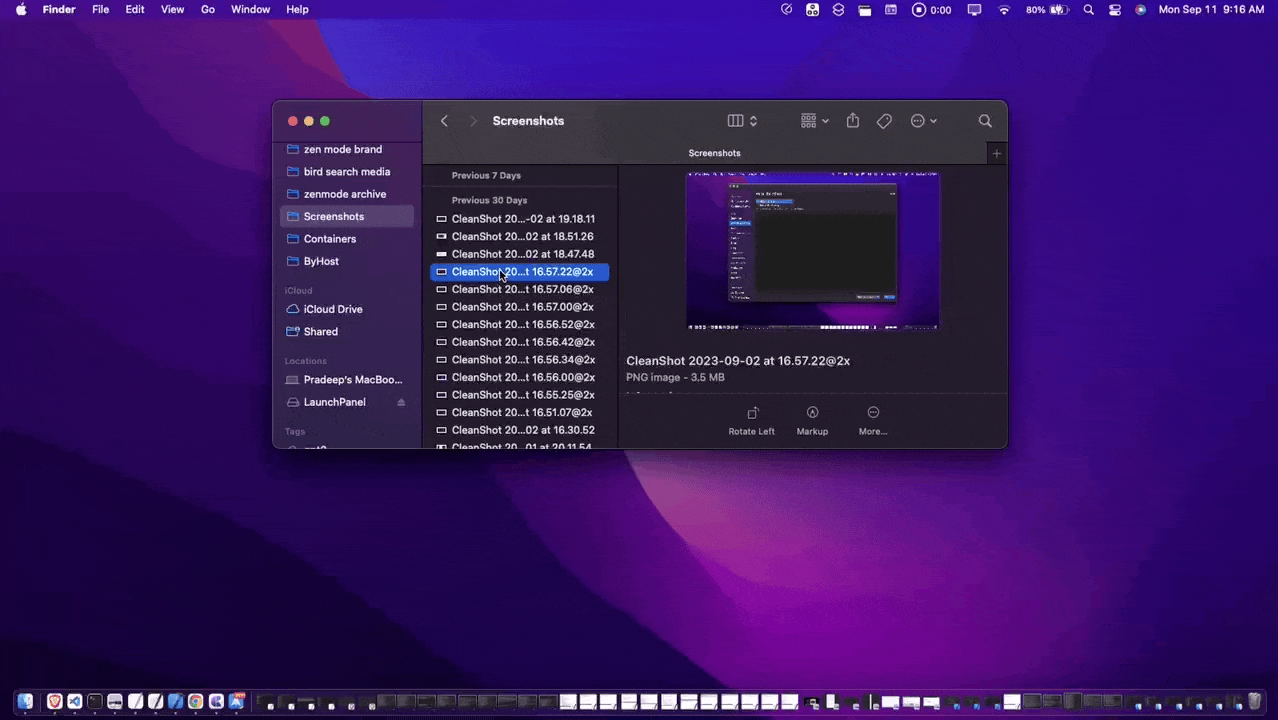Click the Rotate Left icon in preview
Screen dimensions: 1278x720
coord(752,413)
